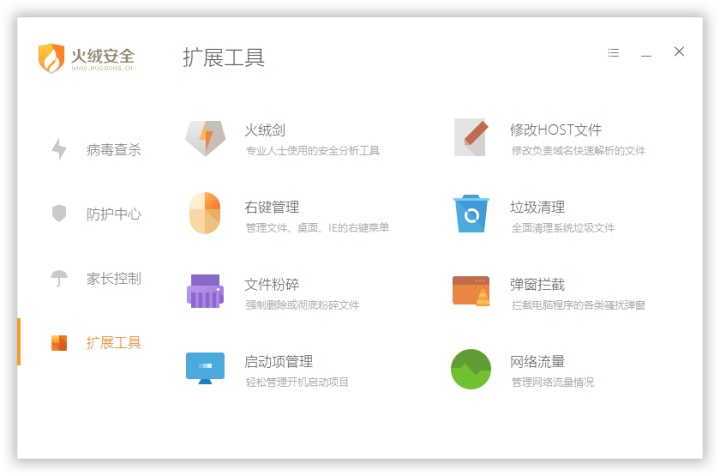Click the 右键管理 title

[x=271, y=207]
